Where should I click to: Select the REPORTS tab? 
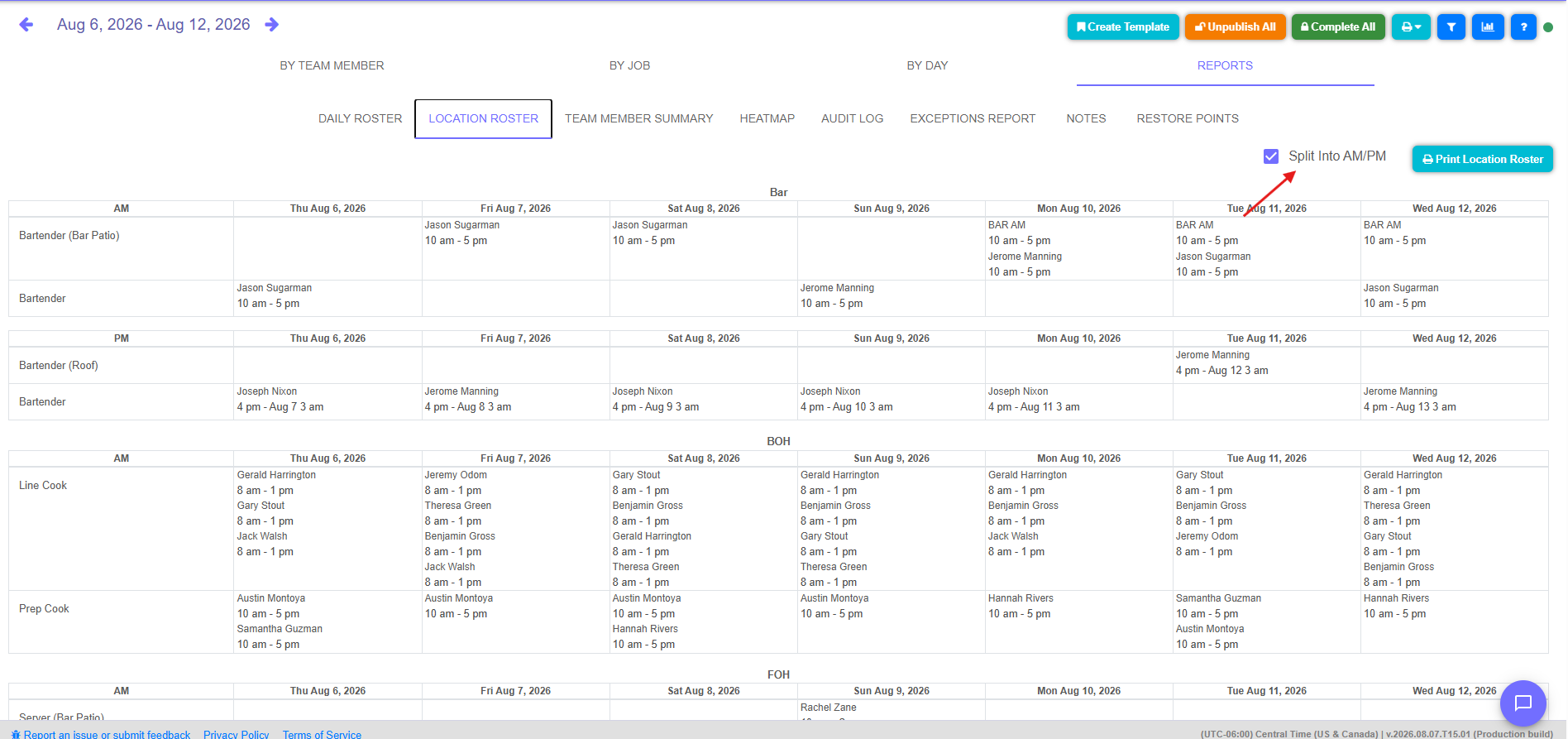point(1225,65)
